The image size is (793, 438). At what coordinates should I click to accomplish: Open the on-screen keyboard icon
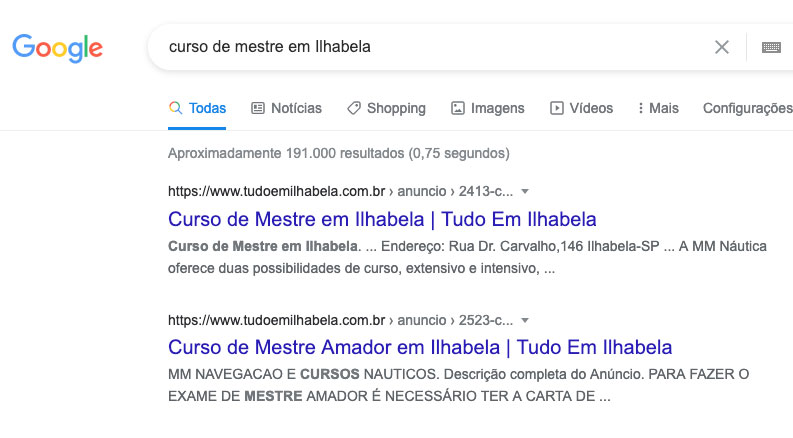click(771, 47)
